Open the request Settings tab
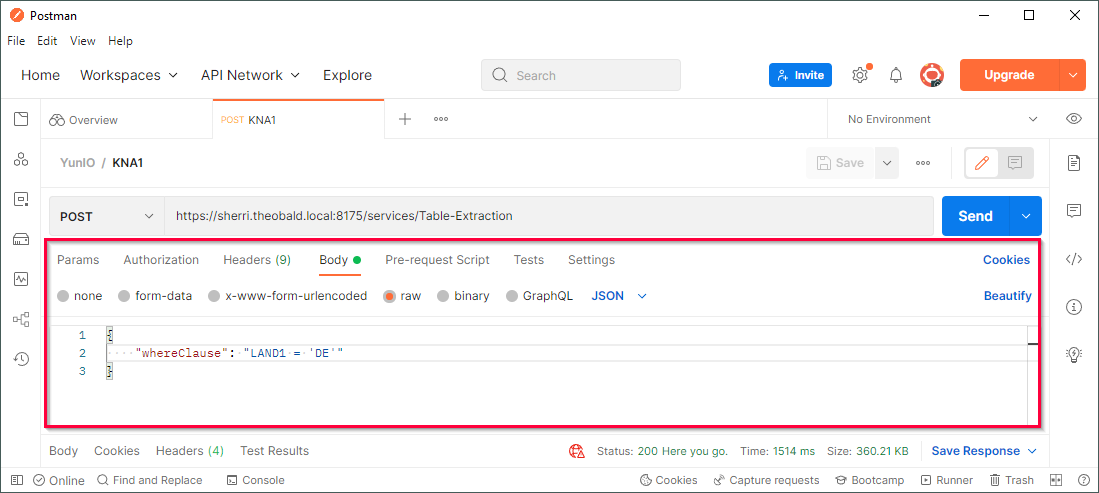 click(592, 259)
